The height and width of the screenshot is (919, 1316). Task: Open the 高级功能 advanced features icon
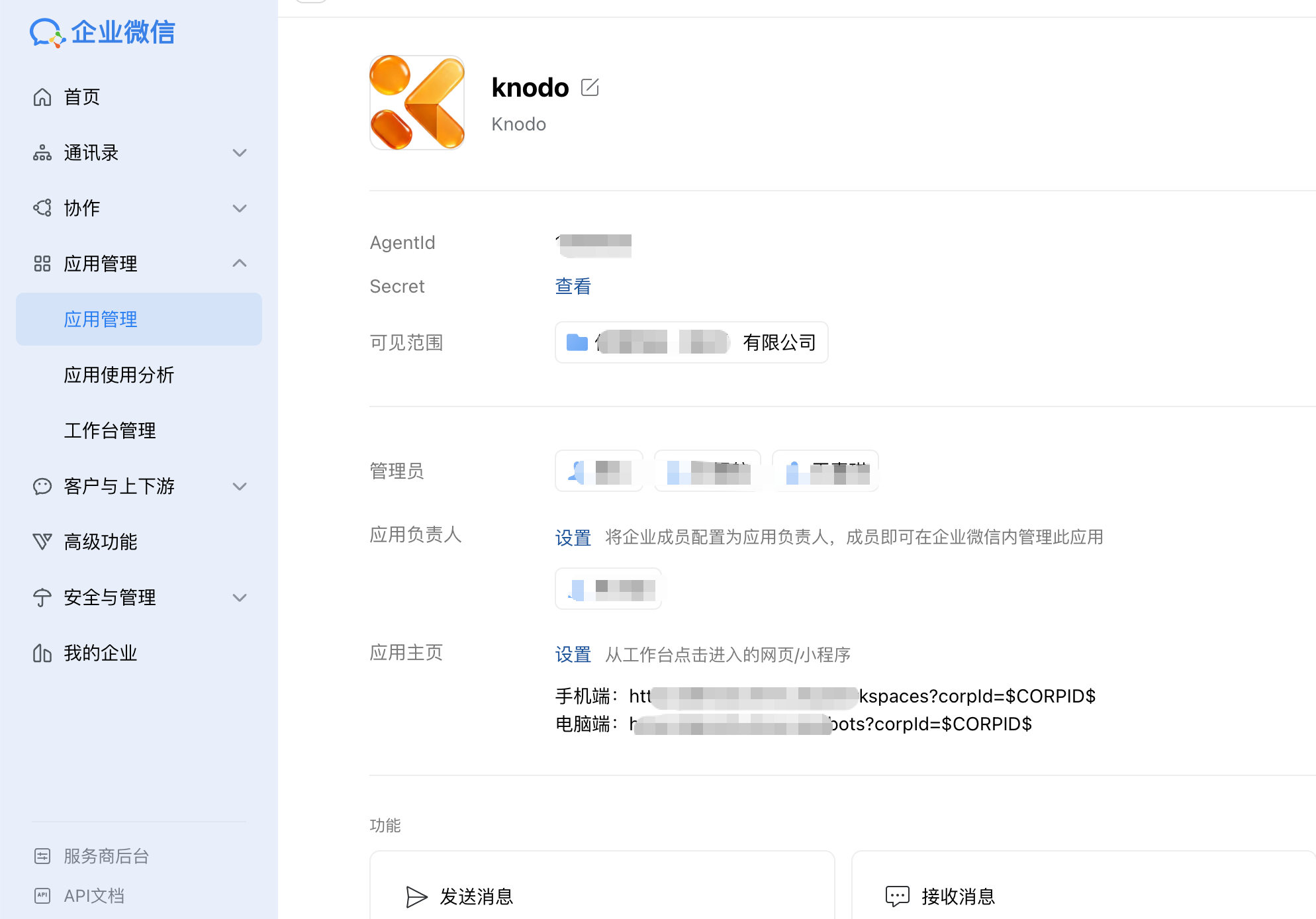point(42,542)
